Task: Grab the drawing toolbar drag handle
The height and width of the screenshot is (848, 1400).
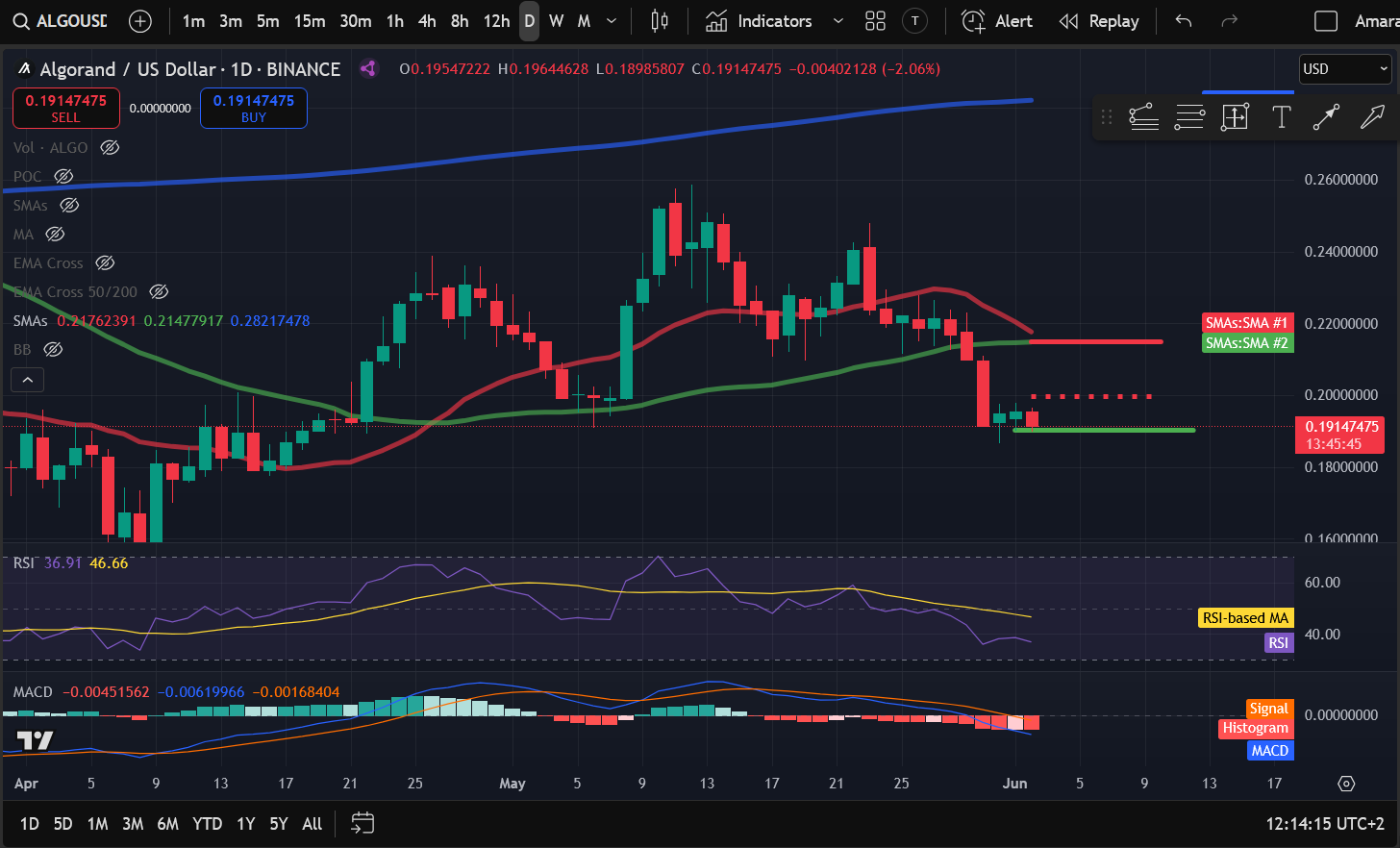Action: click(x=1107, y=117)
